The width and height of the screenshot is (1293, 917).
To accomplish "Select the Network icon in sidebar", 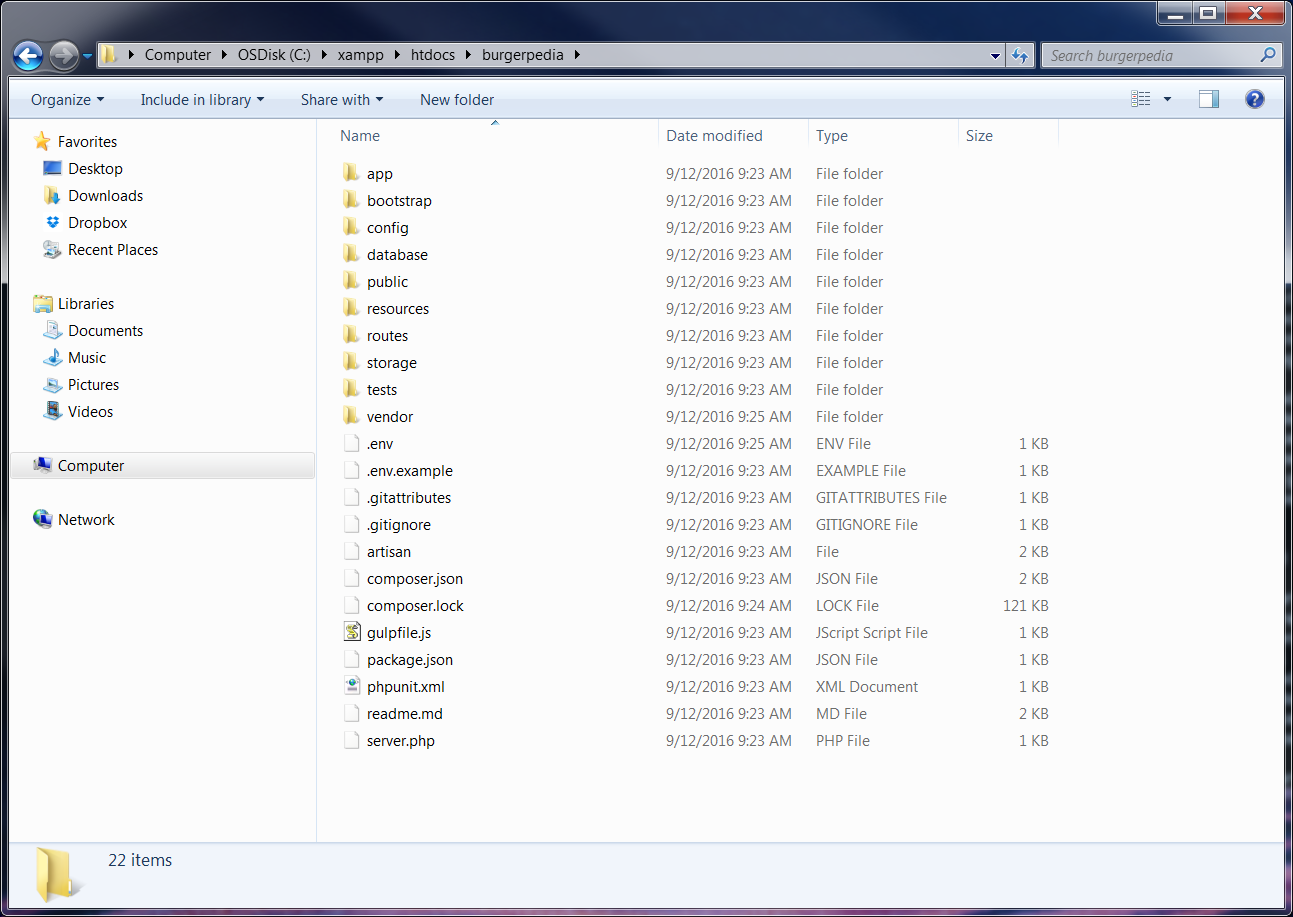I will pos(43,519).
